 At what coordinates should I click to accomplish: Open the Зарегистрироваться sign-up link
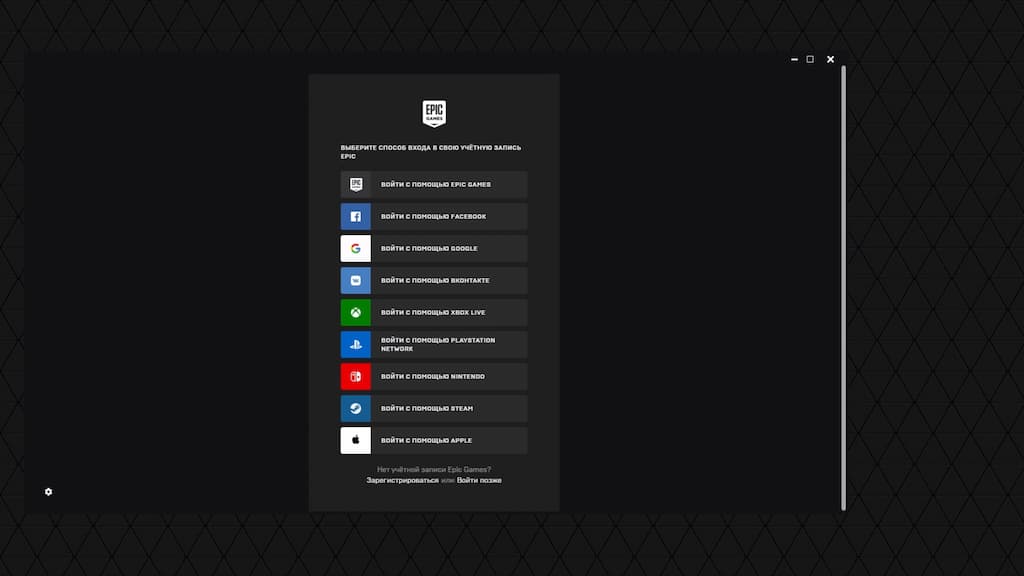point(402,481)
